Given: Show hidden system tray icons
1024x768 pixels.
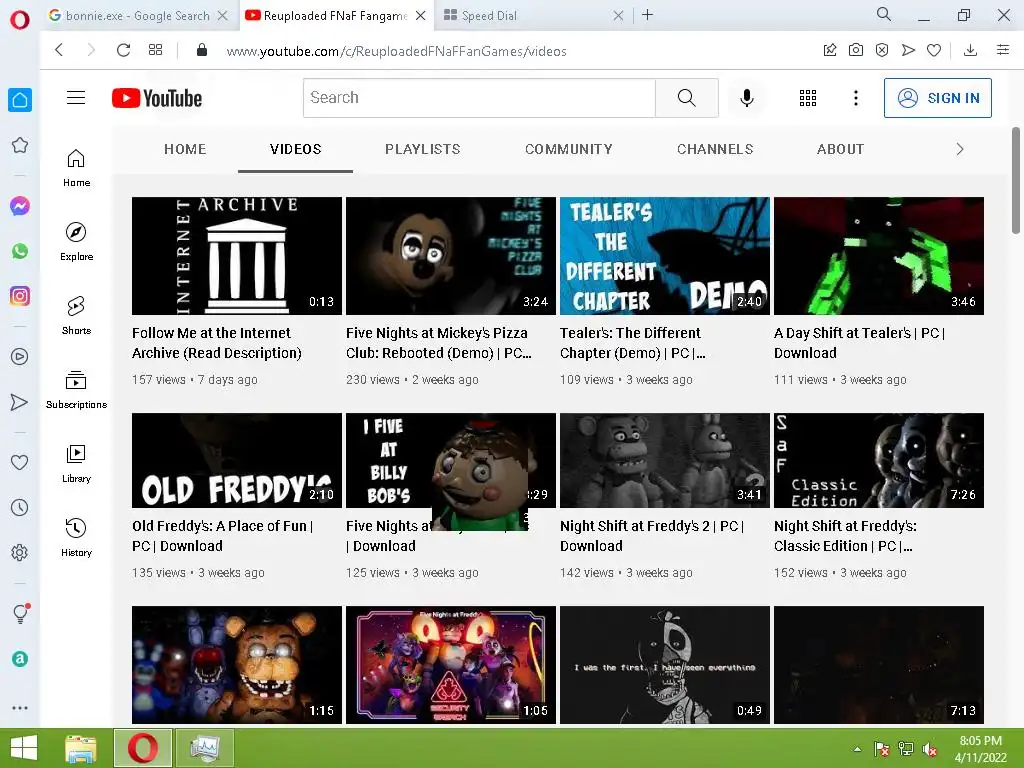Looking at the screenshot, I should [857, 749].
